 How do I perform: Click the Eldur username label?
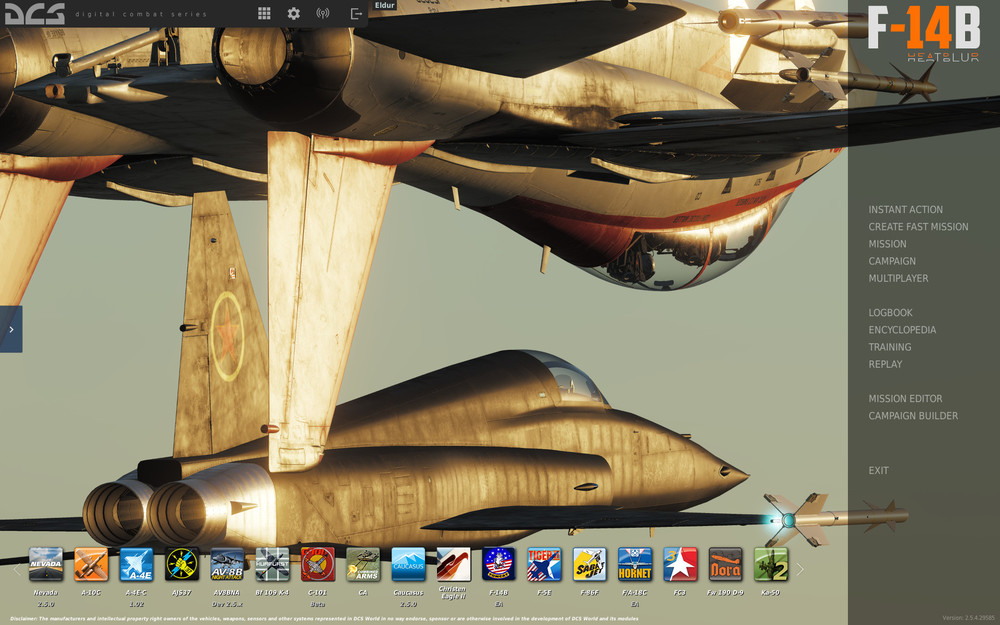pos(385,5)
